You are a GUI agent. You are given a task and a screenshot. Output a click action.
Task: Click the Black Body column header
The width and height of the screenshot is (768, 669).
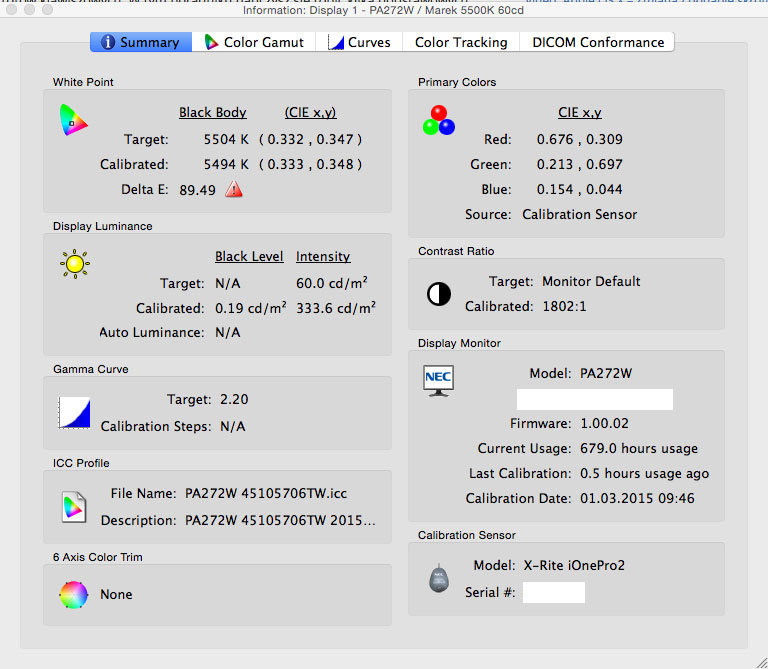[213, 112]
